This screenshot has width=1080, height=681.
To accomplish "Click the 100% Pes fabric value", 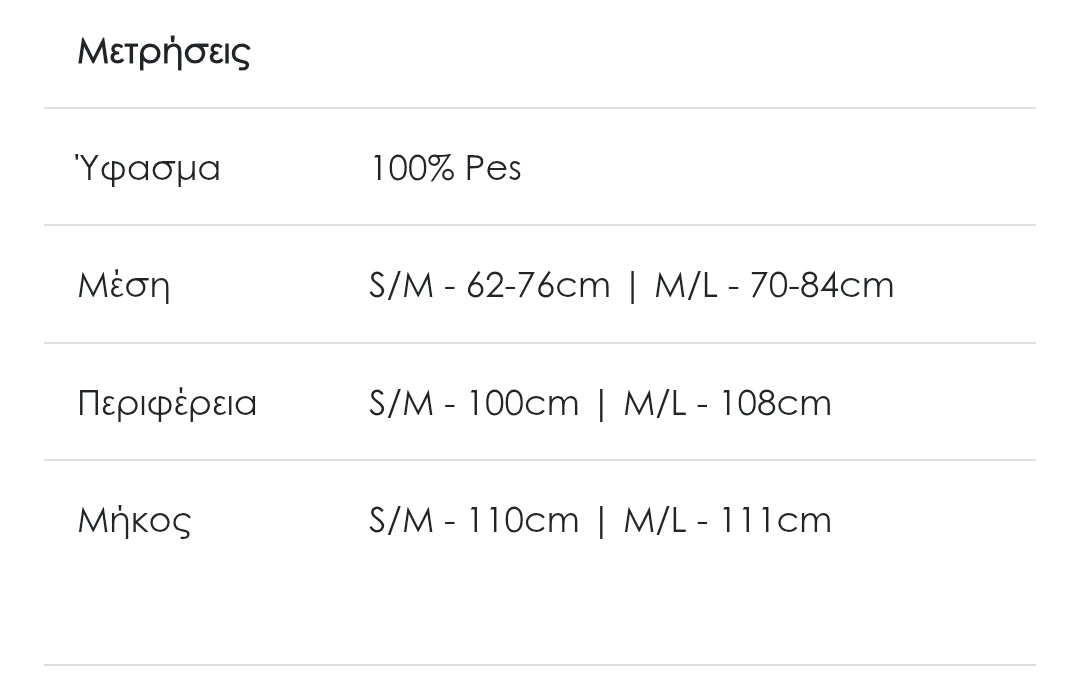I will [445, 168].
